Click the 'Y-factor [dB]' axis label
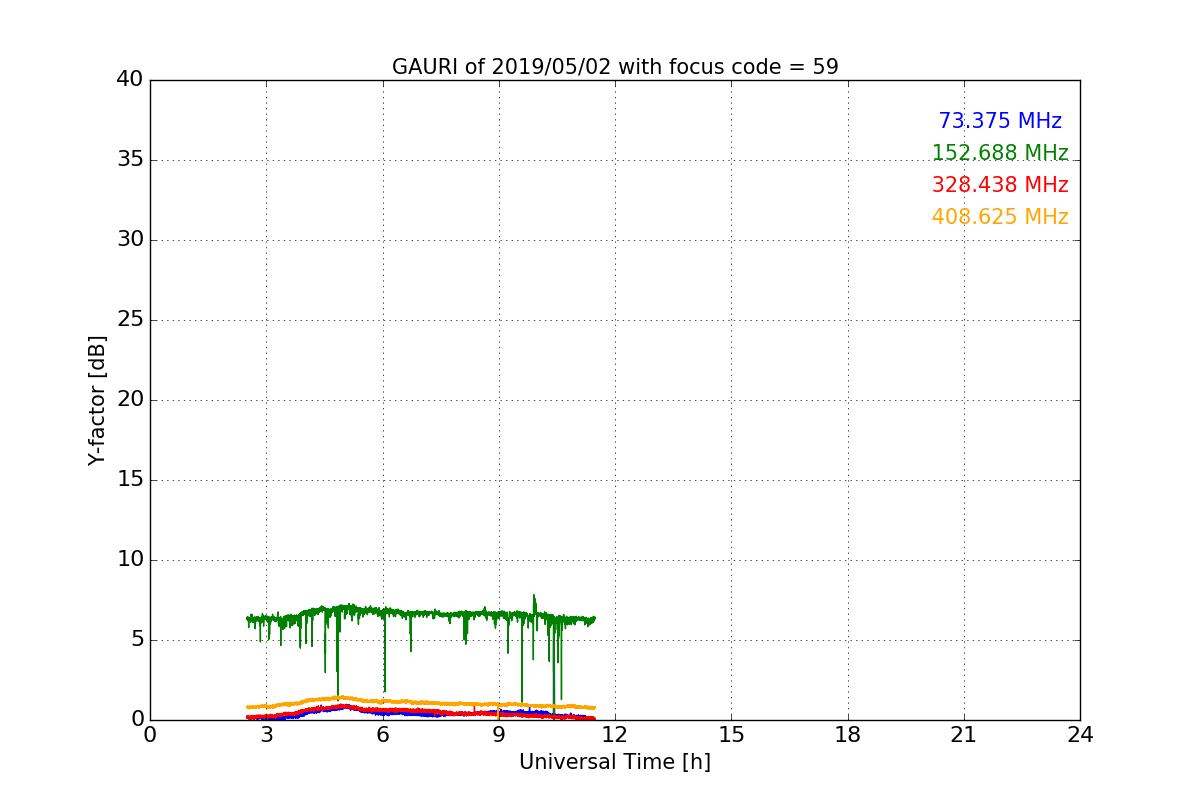Screen dimensions: 1200x800 [x=97, y=400]
